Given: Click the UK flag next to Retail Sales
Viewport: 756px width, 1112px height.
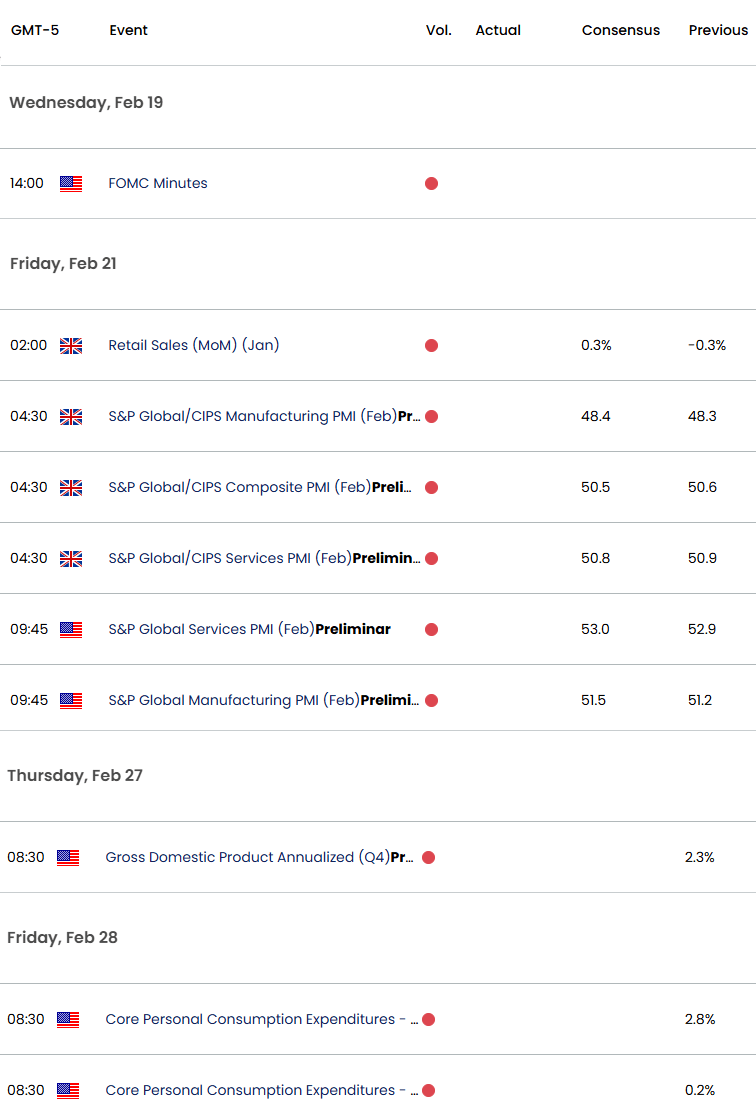Looking at the screenshot, I should click(x=71, y=345).
